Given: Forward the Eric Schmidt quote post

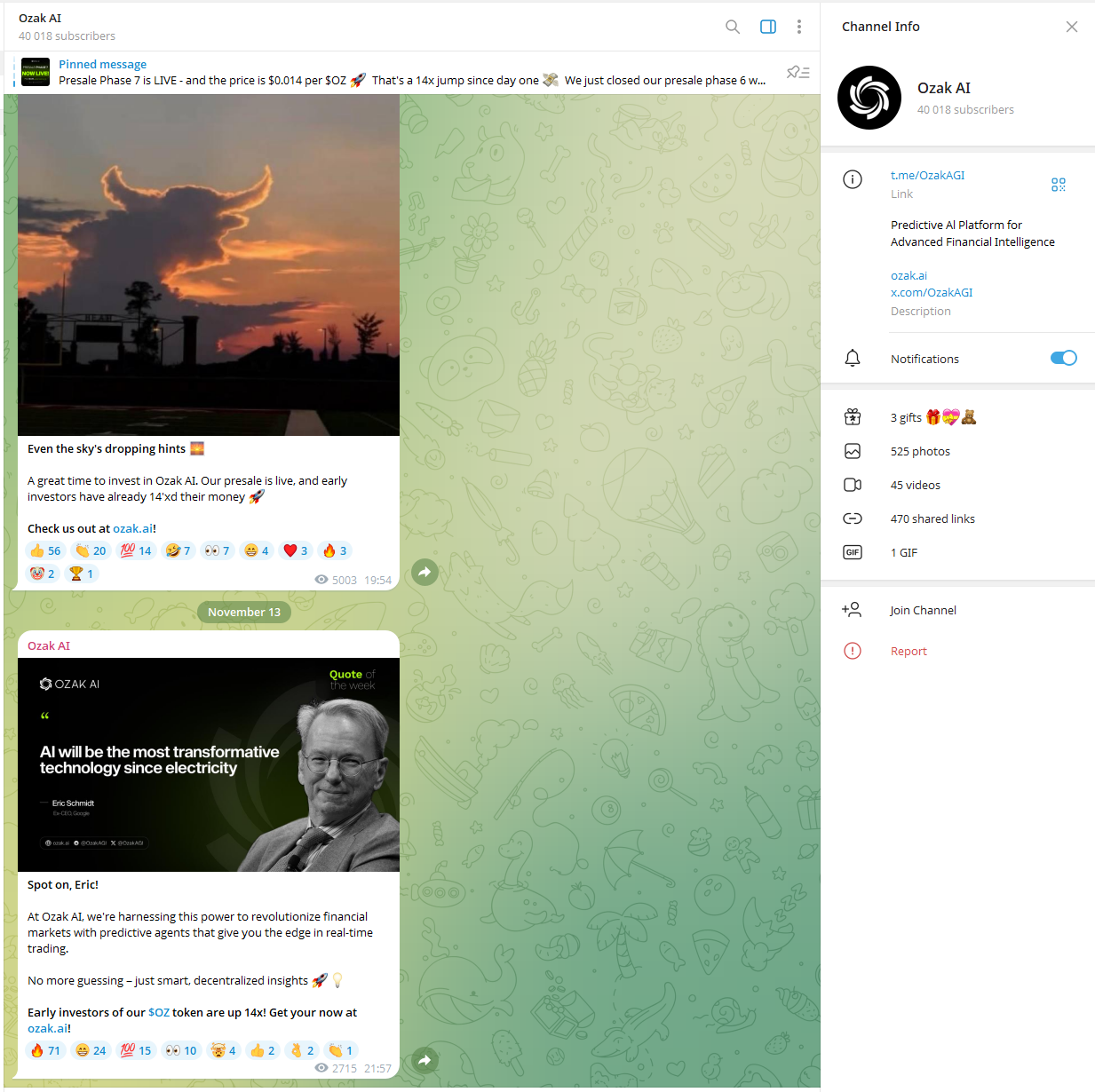Looking at the screenshot, I should tap(425, 1060).
